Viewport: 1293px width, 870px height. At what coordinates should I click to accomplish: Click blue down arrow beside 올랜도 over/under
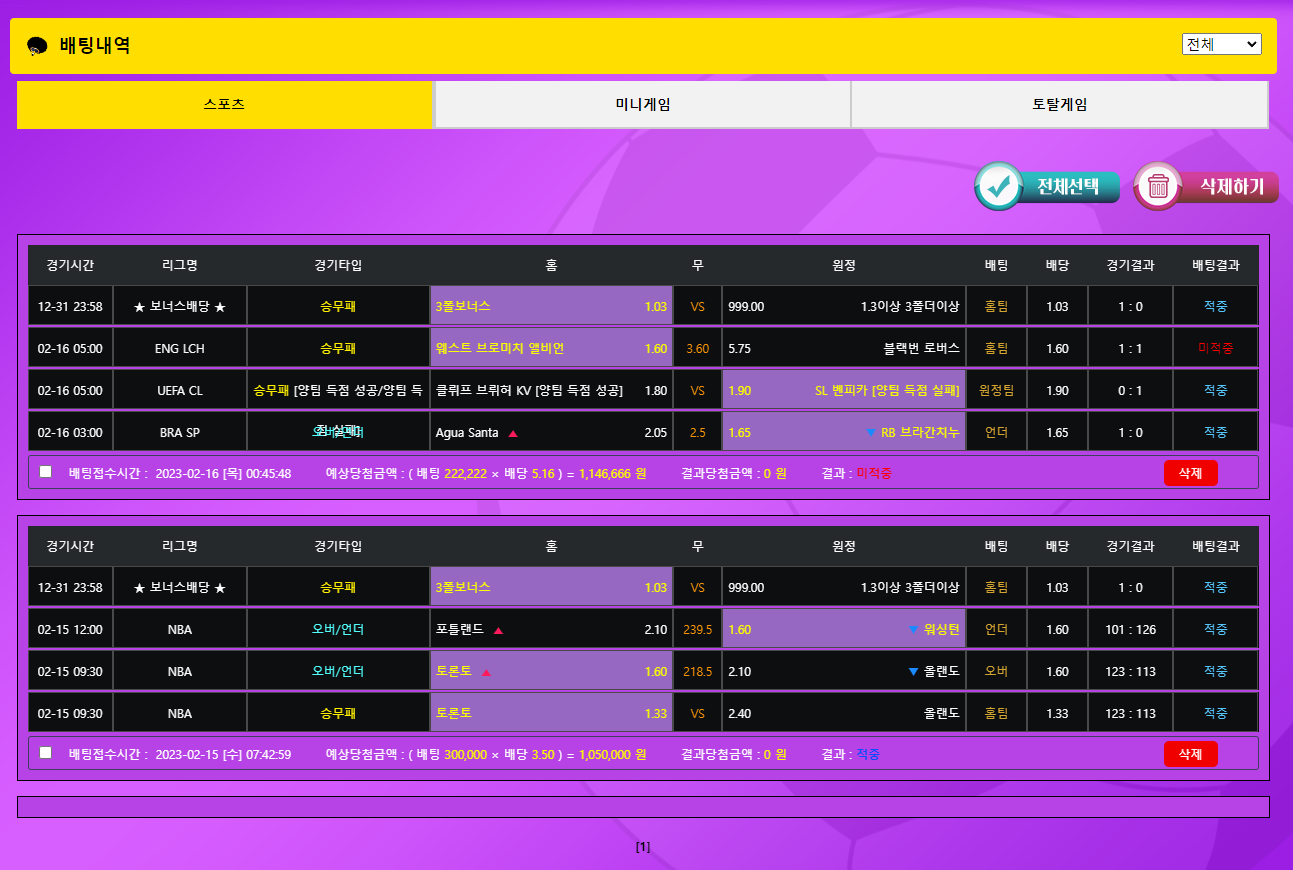(x=913, y=672)
